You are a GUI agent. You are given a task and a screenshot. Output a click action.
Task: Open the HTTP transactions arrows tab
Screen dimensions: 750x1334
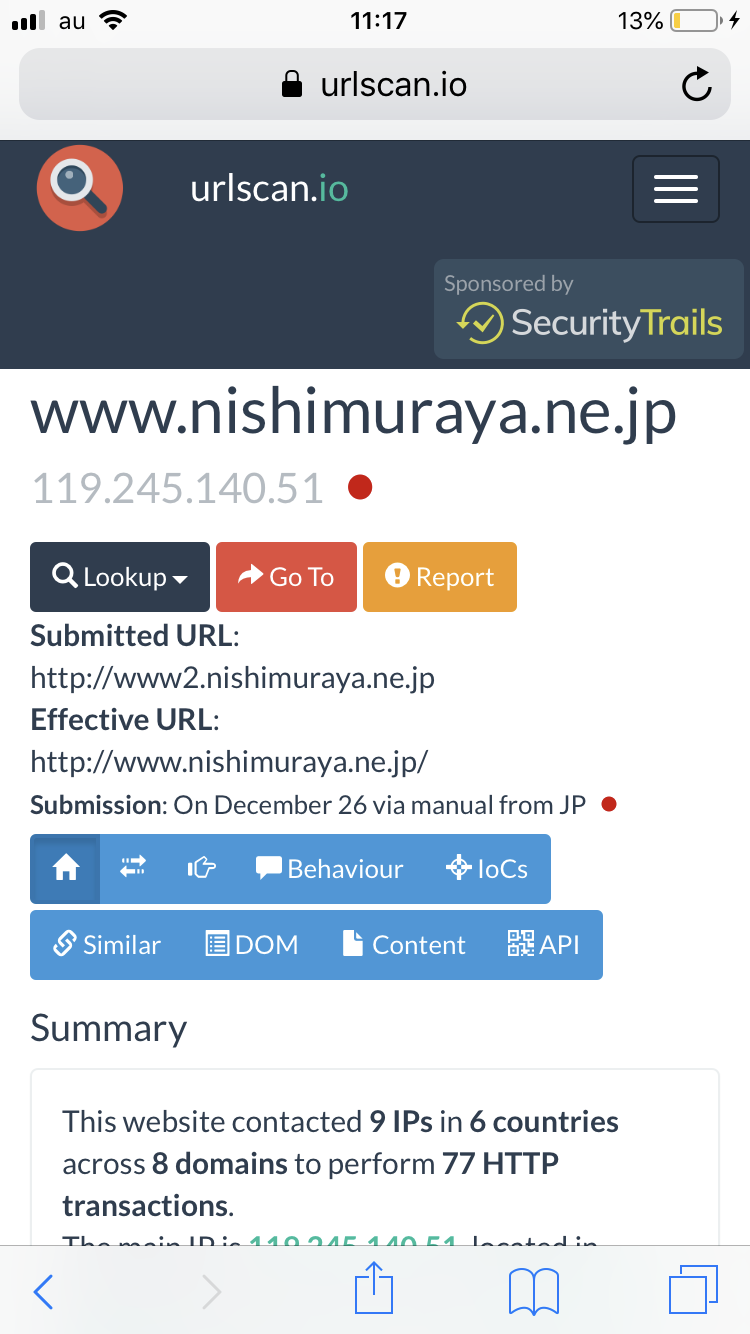(x=133, y=868)
